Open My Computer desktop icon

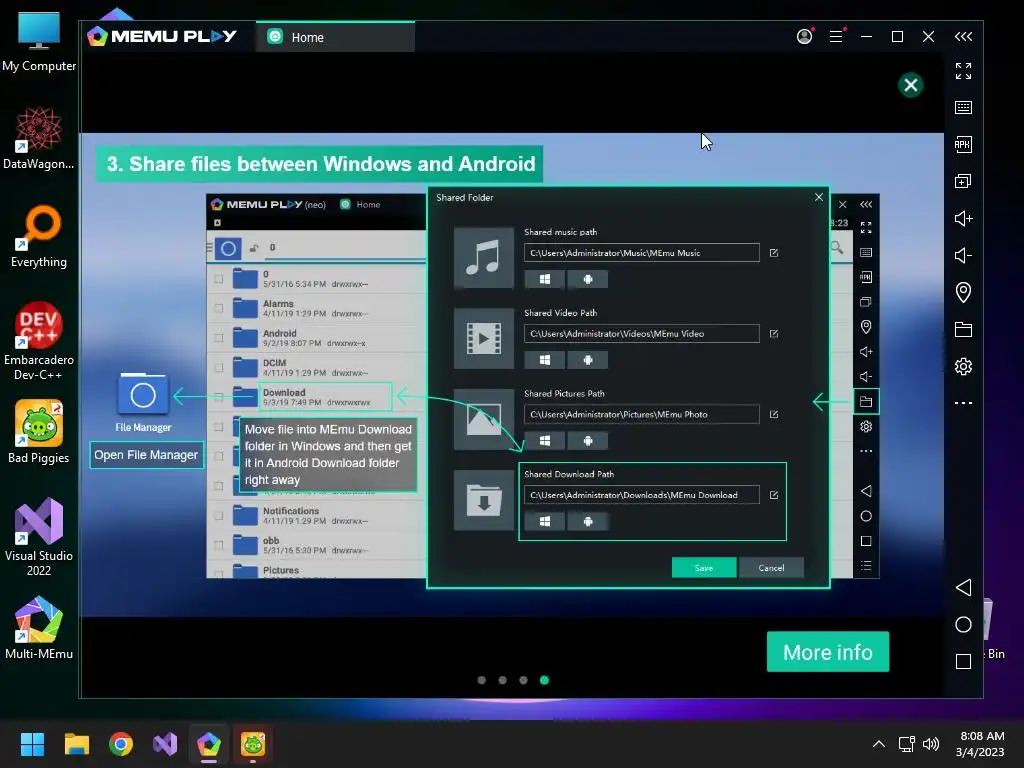point(39,42)
